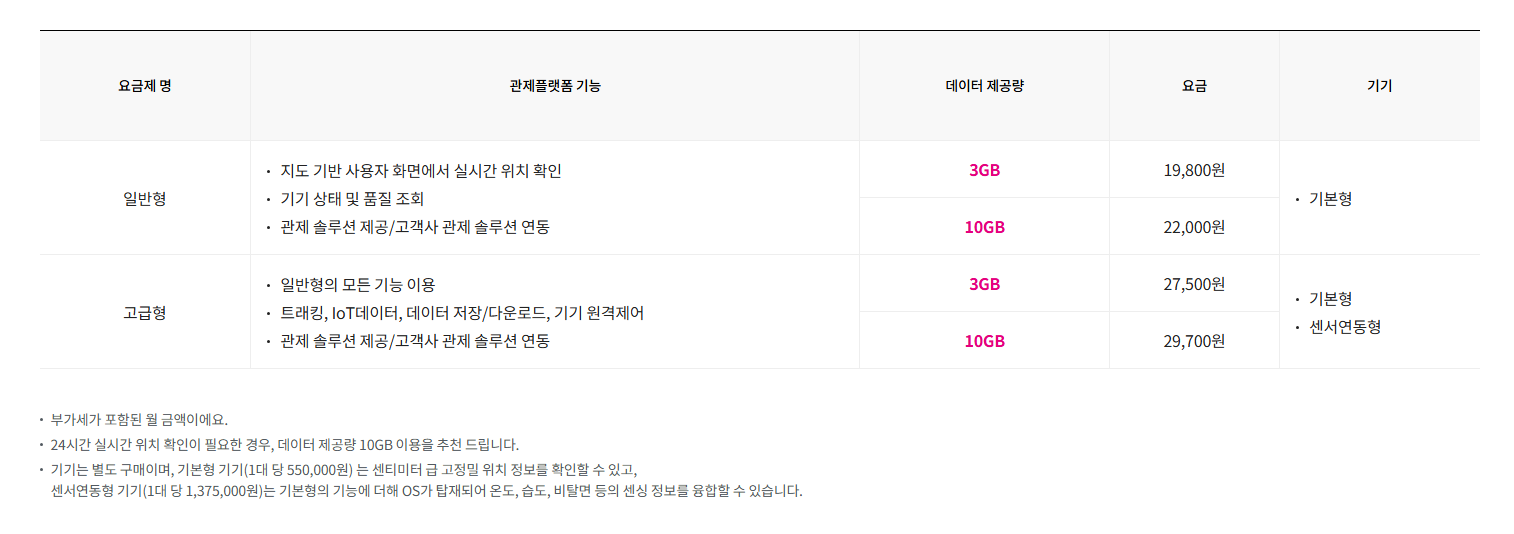Click the 기기 column header
This screenshot has width=1514, height=534.
point(1379,86)
